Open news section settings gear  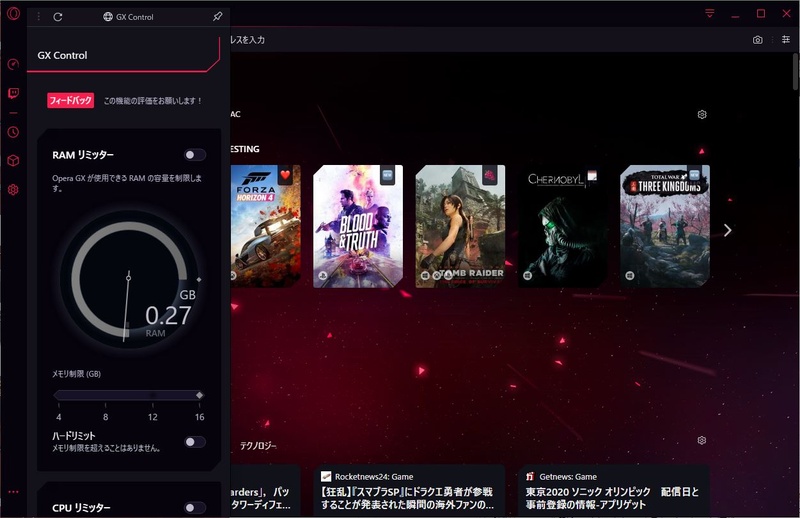click(702, 440)
